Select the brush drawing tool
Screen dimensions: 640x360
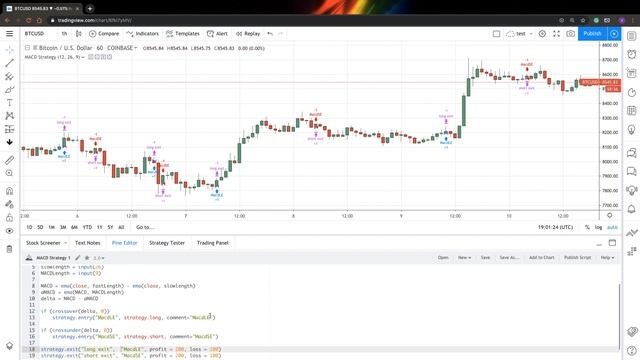click(9, 90)
